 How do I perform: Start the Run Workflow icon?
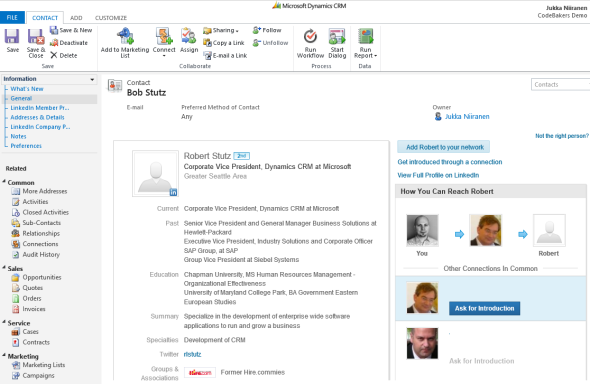click(310, 36)
